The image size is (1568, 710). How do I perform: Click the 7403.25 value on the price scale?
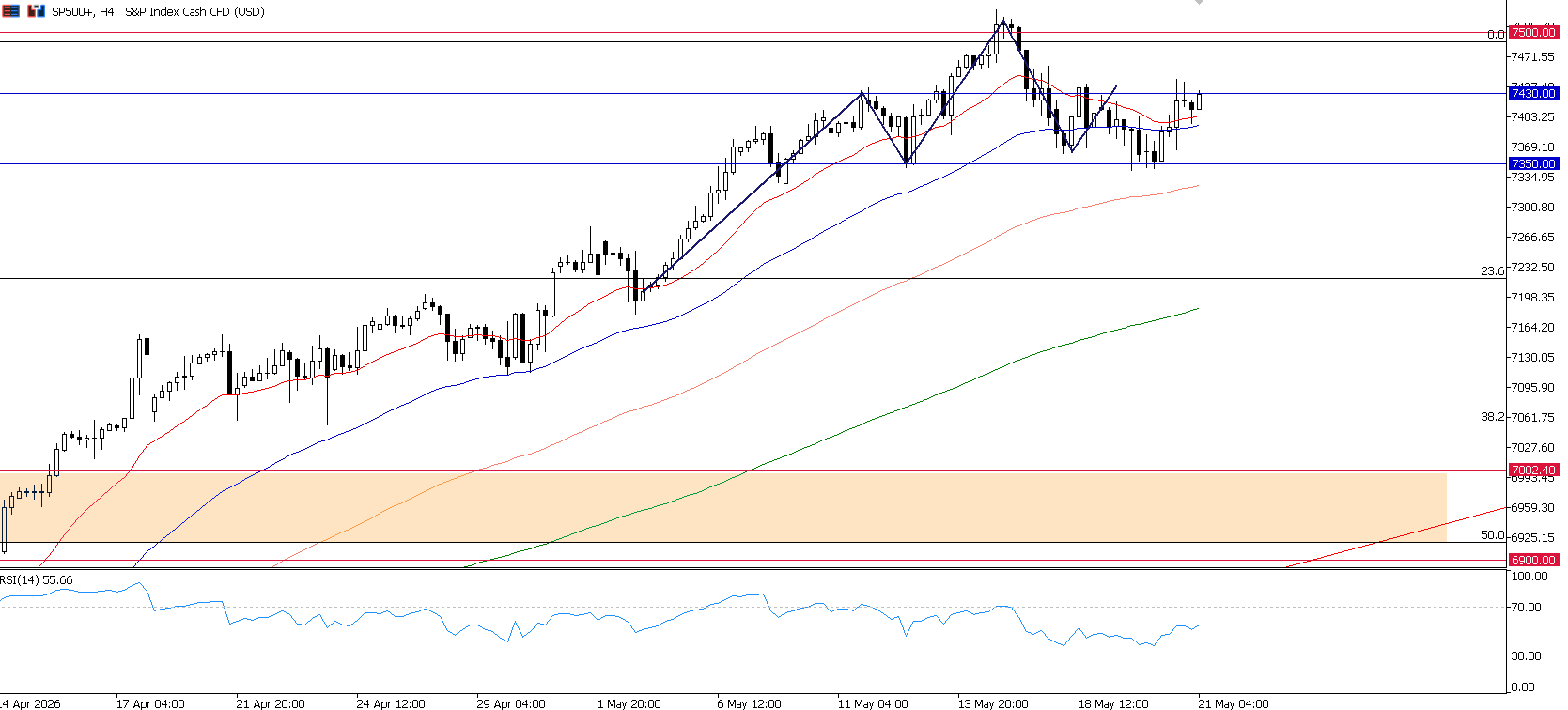point(1532,117)
